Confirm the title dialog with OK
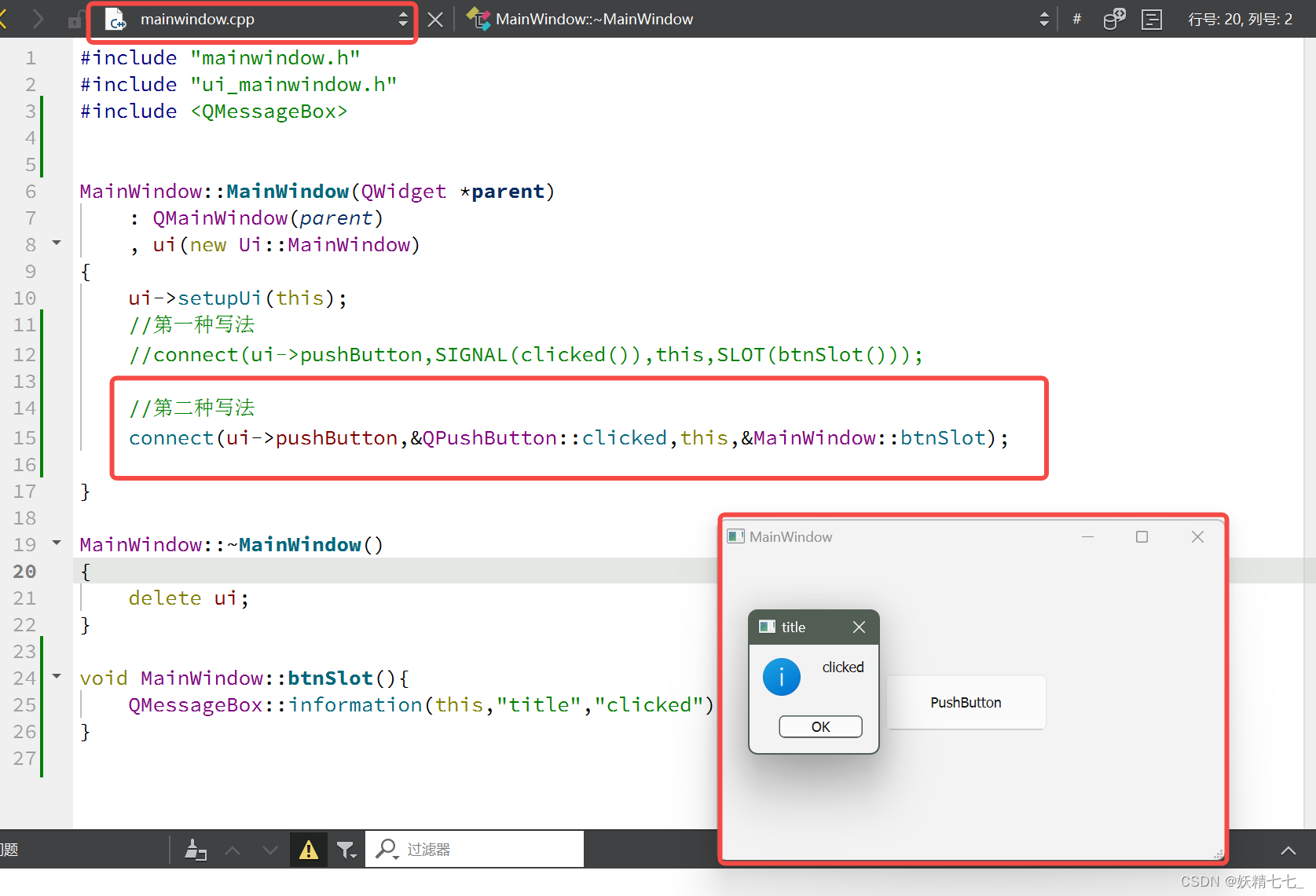The height and width of the screenshot is (896, 1316). [820, 726]
